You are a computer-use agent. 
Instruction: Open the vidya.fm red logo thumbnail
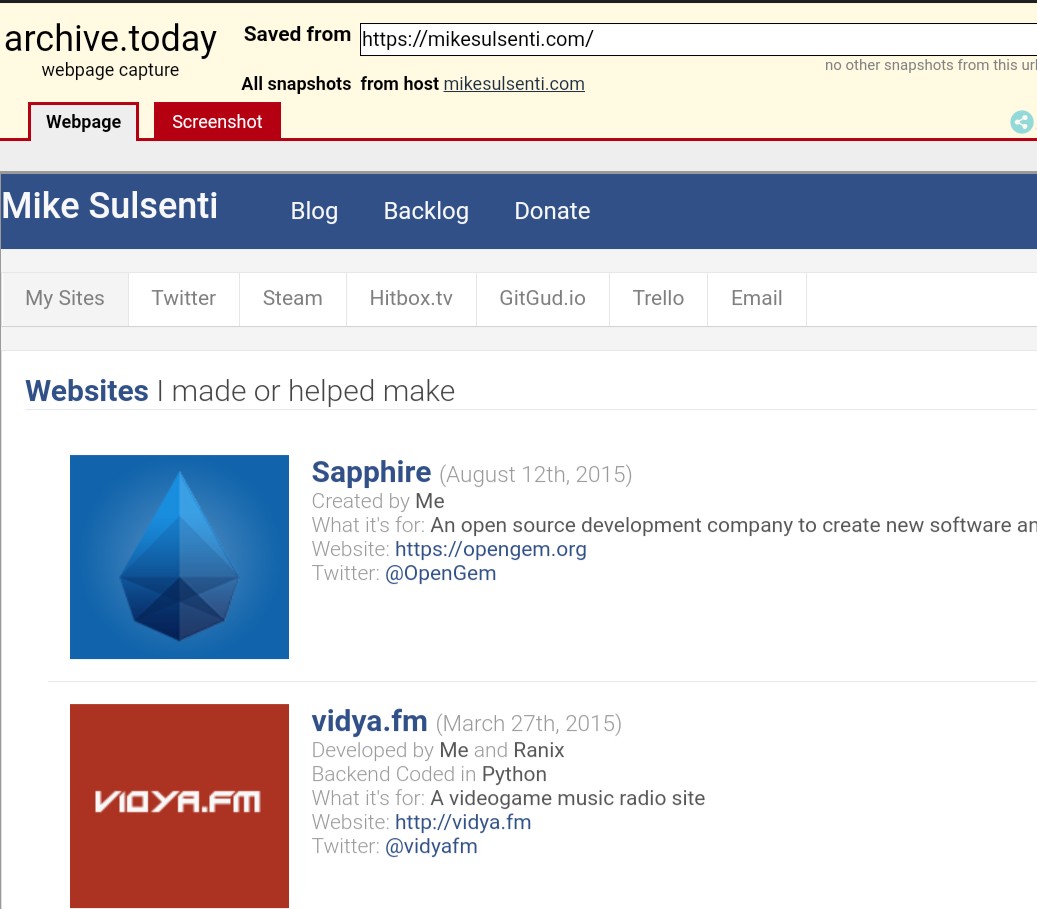(179, 806)
